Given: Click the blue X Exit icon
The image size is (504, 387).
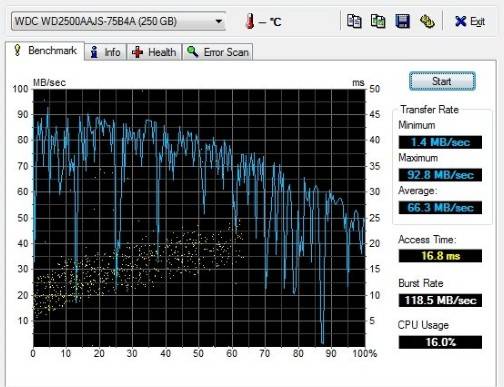Looking at the screenshot, I should (460, 21).
